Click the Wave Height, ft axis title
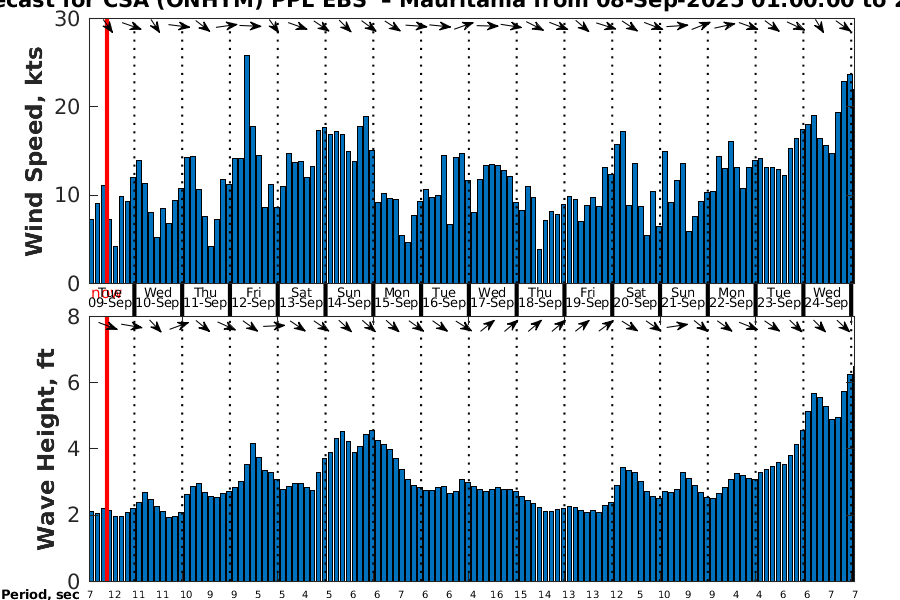The image size is (900, 600). pos(46,448)
